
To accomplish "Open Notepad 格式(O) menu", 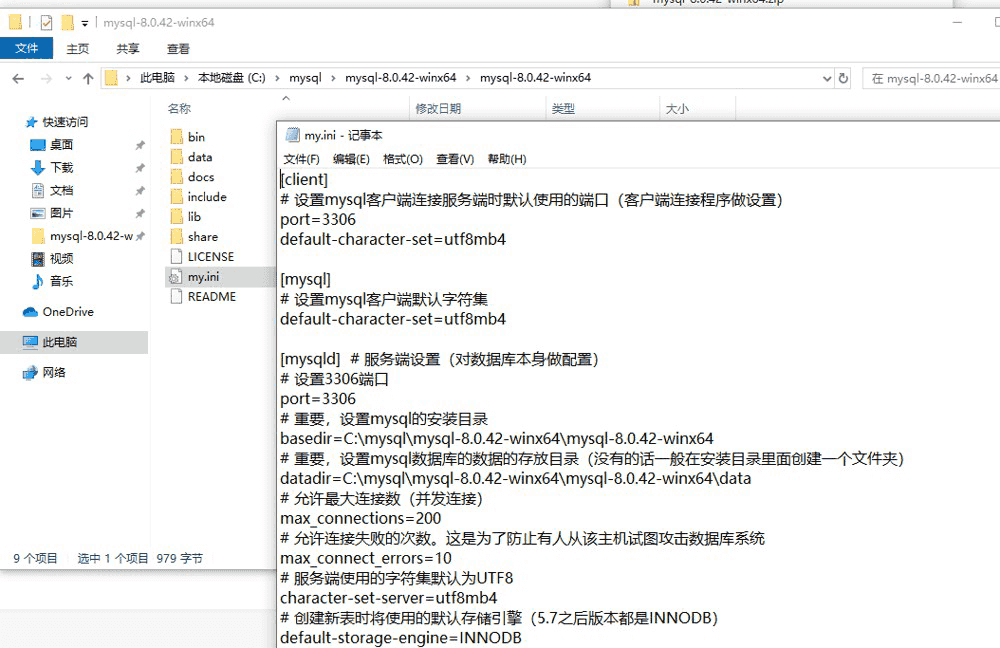I will [402, 159].
